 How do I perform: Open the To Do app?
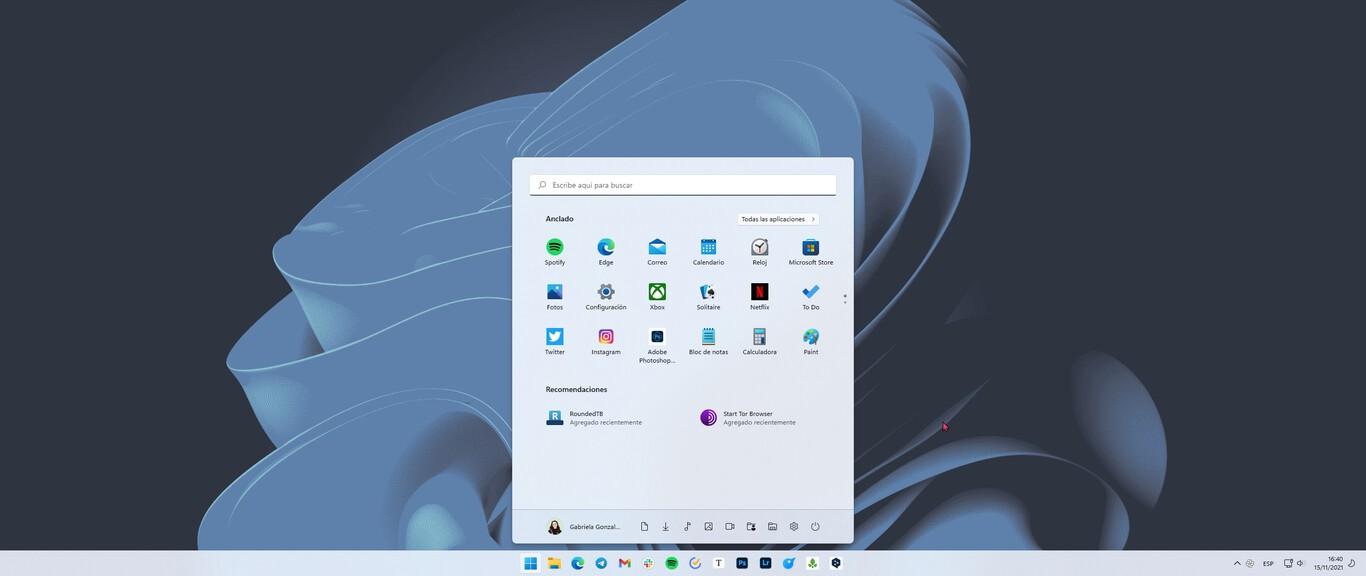(811, 296)
